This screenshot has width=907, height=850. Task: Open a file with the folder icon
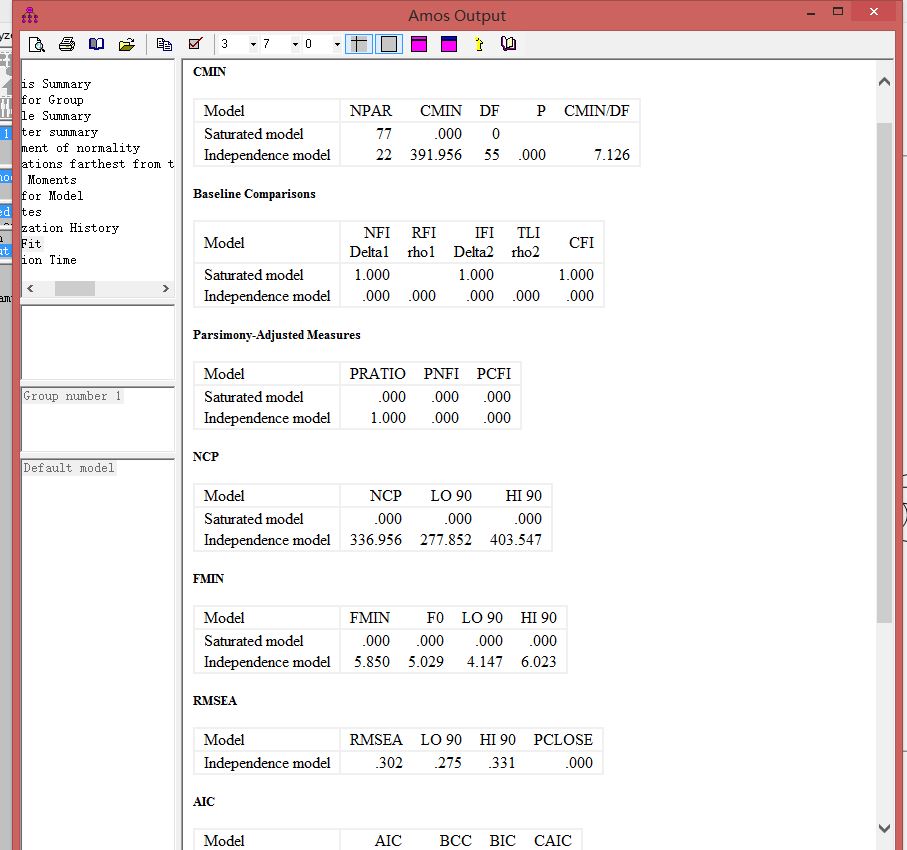click(x=127, y=44)
